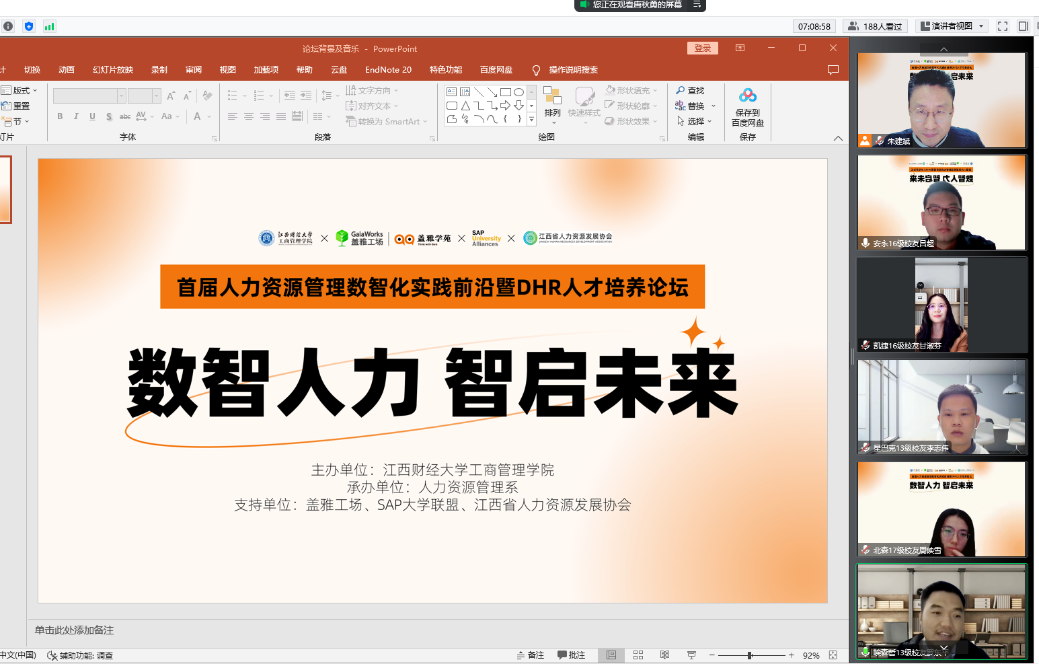Align text to the left
Image resolution: width=1039 pixels, height=664 pixels.
point(233,117)
